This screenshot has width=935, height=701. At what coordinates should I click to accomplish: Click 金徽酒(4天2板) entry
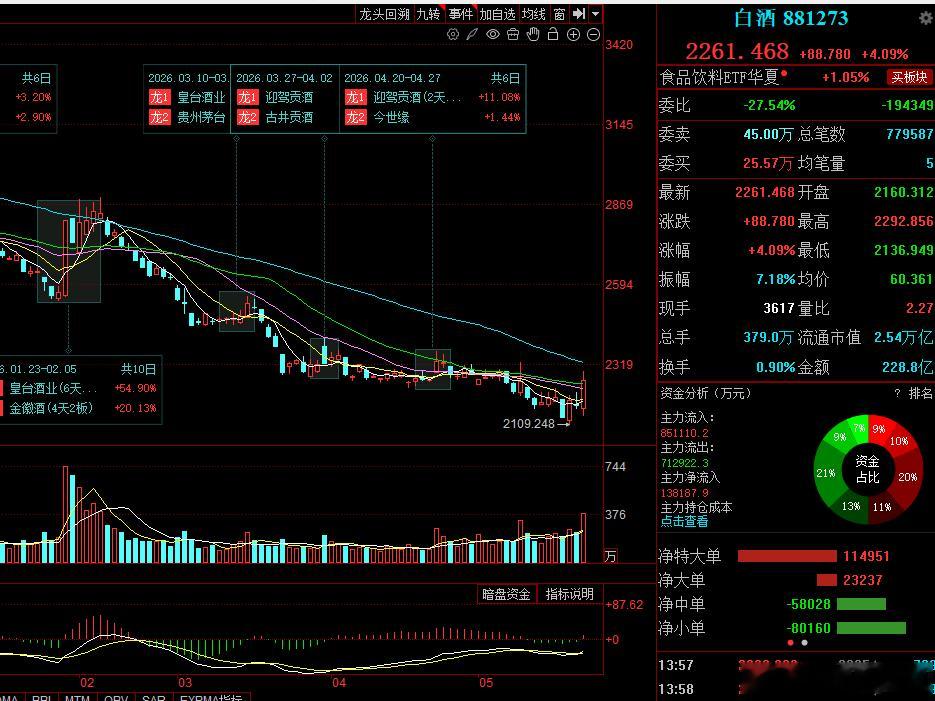click(51, 408)
